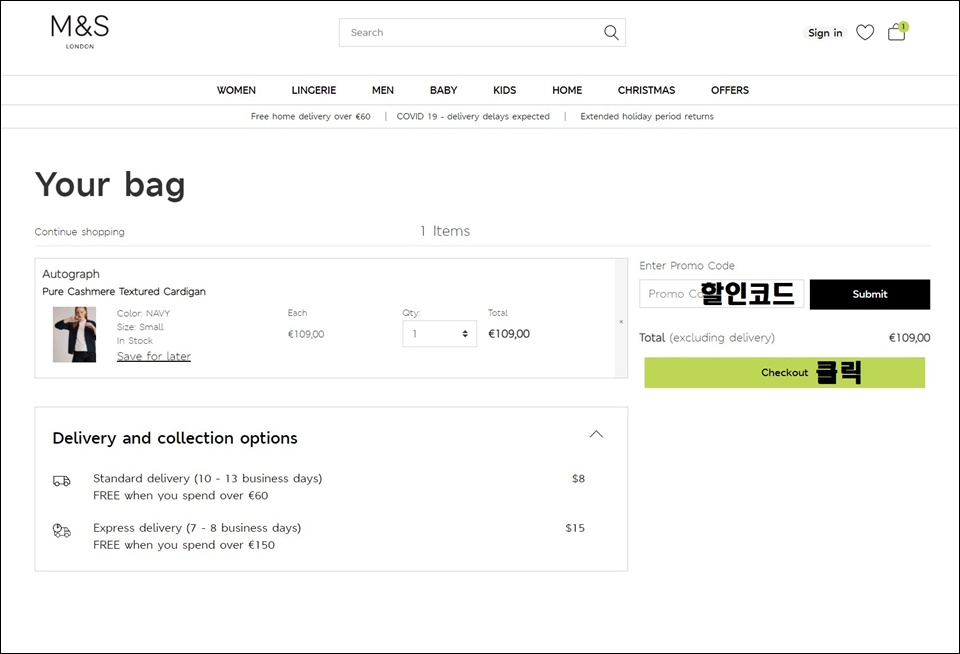
Task: Click the $15 express delivery price
Action: [575, 528]
